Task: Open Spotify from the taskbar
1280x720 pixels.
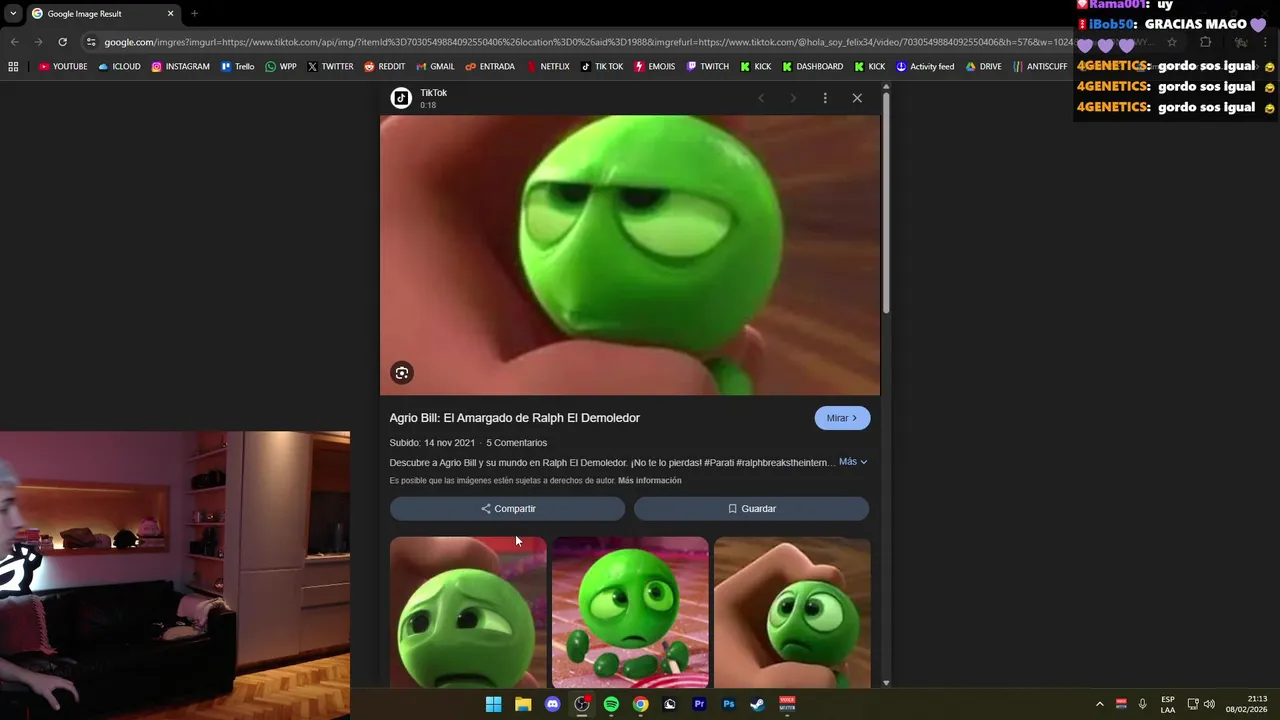Action: tap(611, 704)
